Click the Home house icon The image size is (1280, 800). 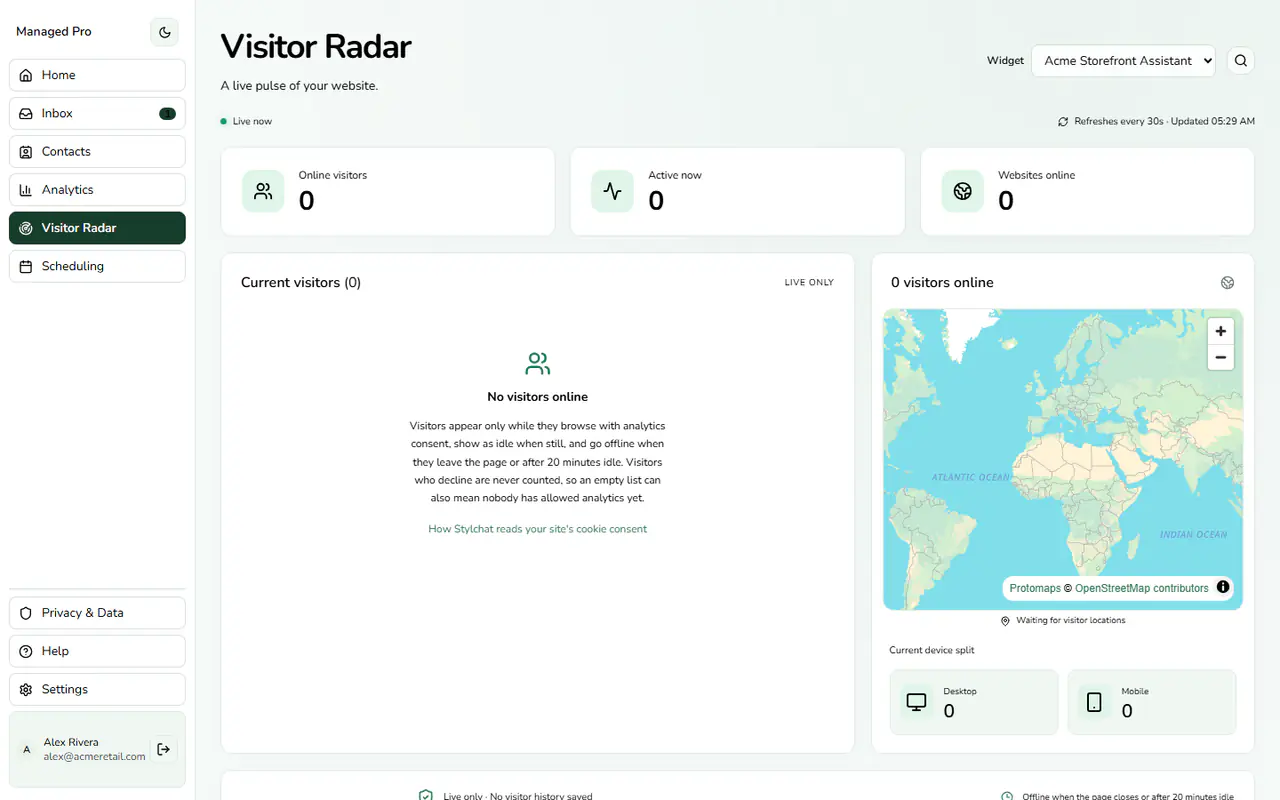click(26, 75)
